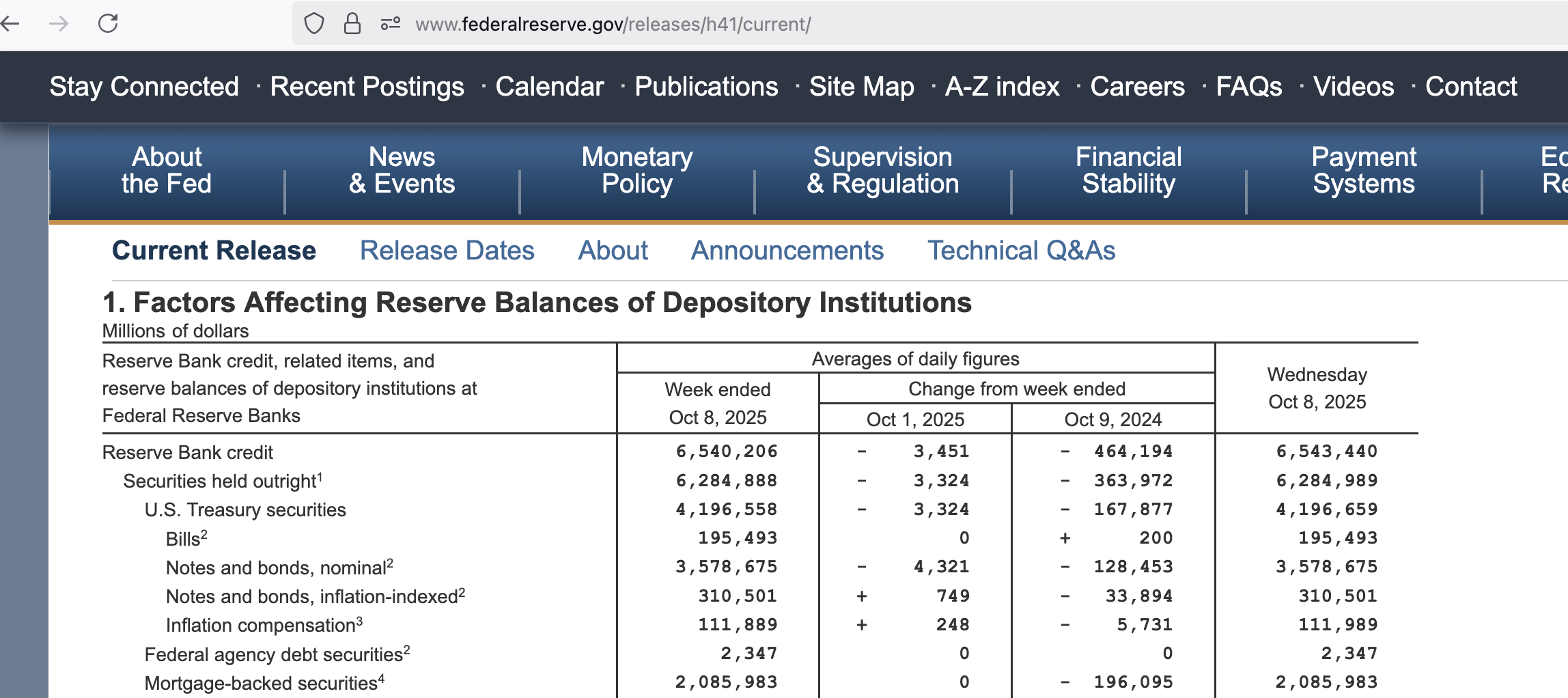Open the Careers page
Viewport: 1568px width, 698px height.
pyautogui.click(x=1138, y=87)
